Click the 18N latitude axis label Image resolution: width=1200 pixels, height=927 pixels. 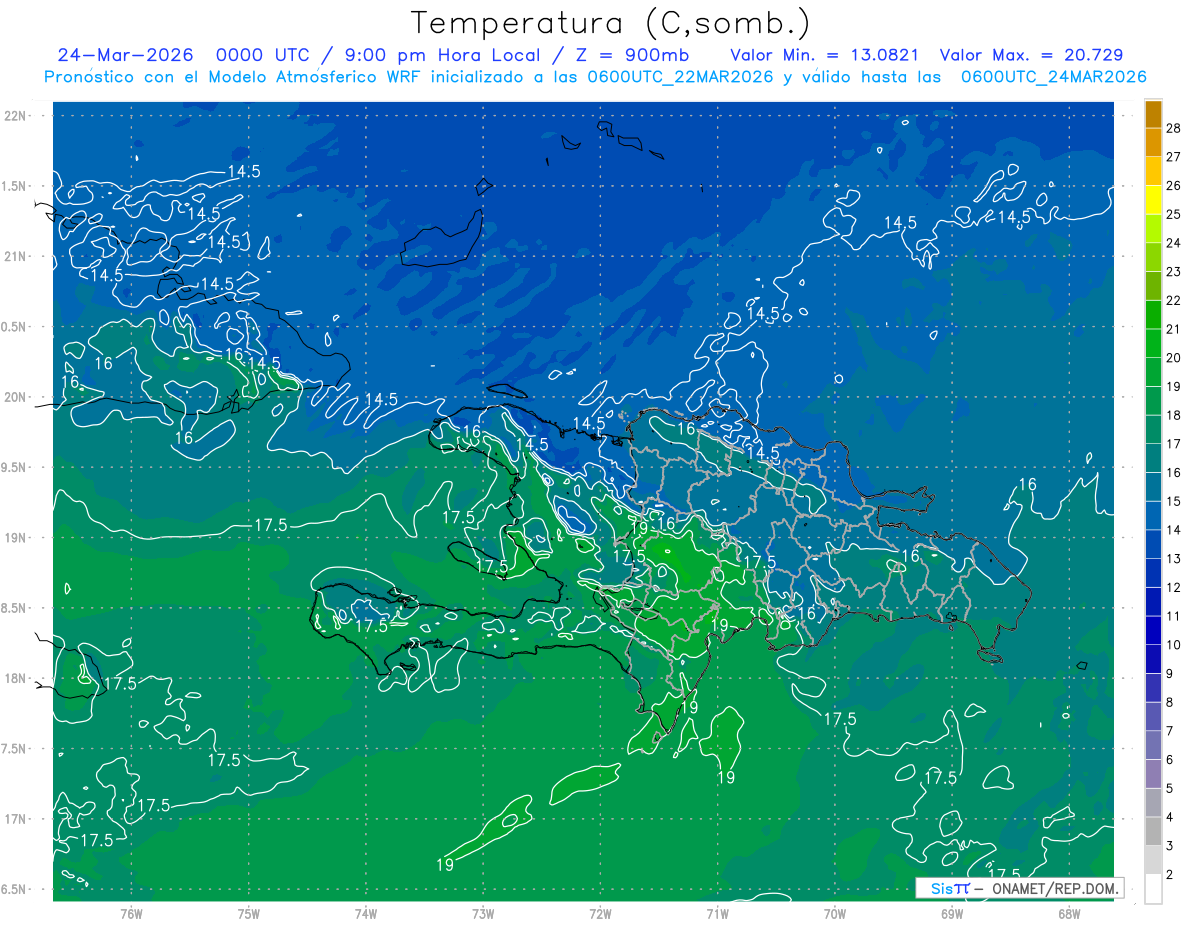click(x=15, y=679)
